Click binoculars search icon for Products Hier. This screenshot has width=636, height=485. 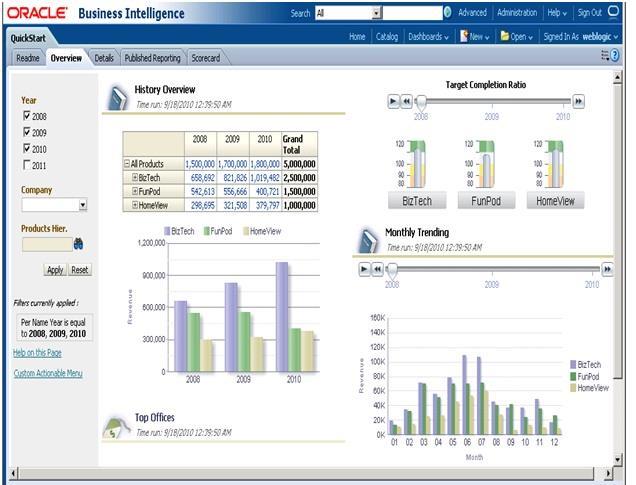(x=78, y=244)
